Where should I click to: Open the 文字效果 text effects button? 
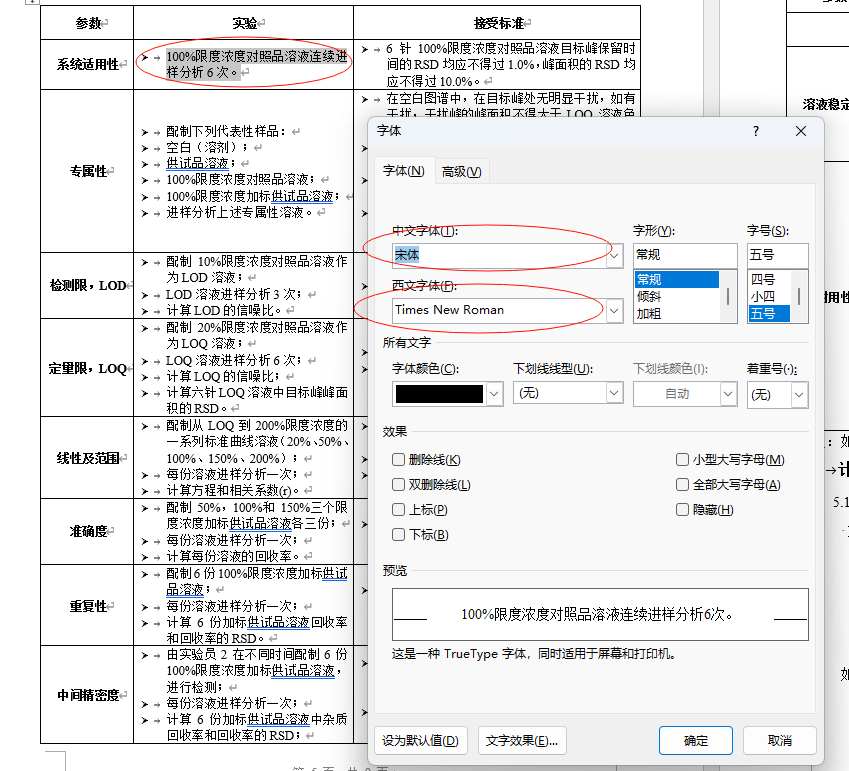[x=522, y=741]
